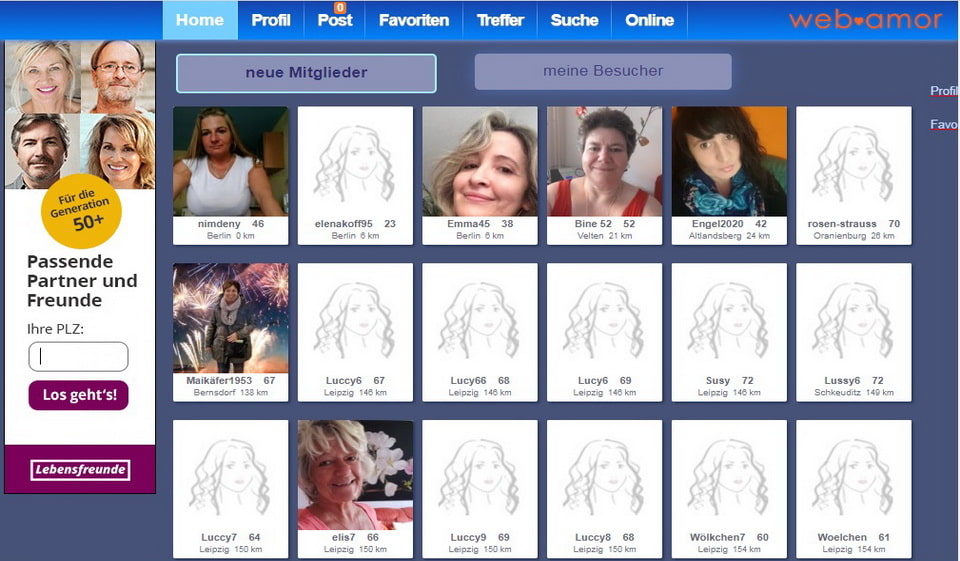Open elis7's profile photo

coord(355,475)
